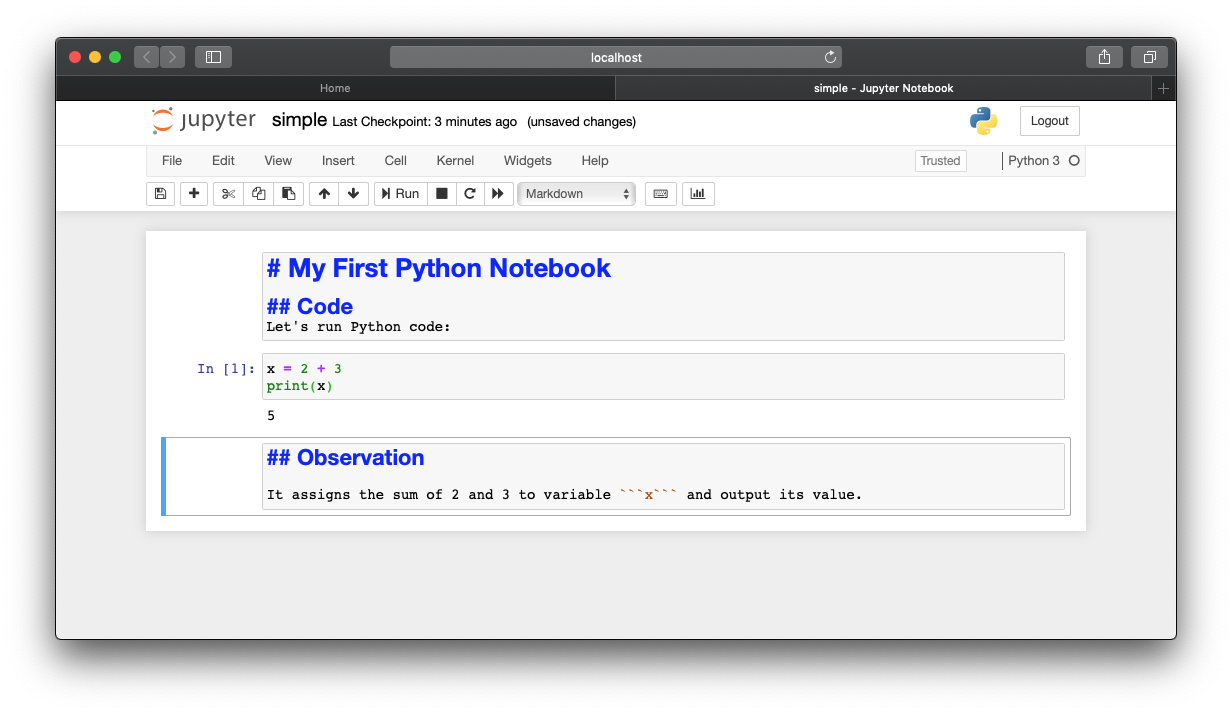Click the localhost address bar
This screenshot has width=1232, height=713.
click(x=616, y=57)
